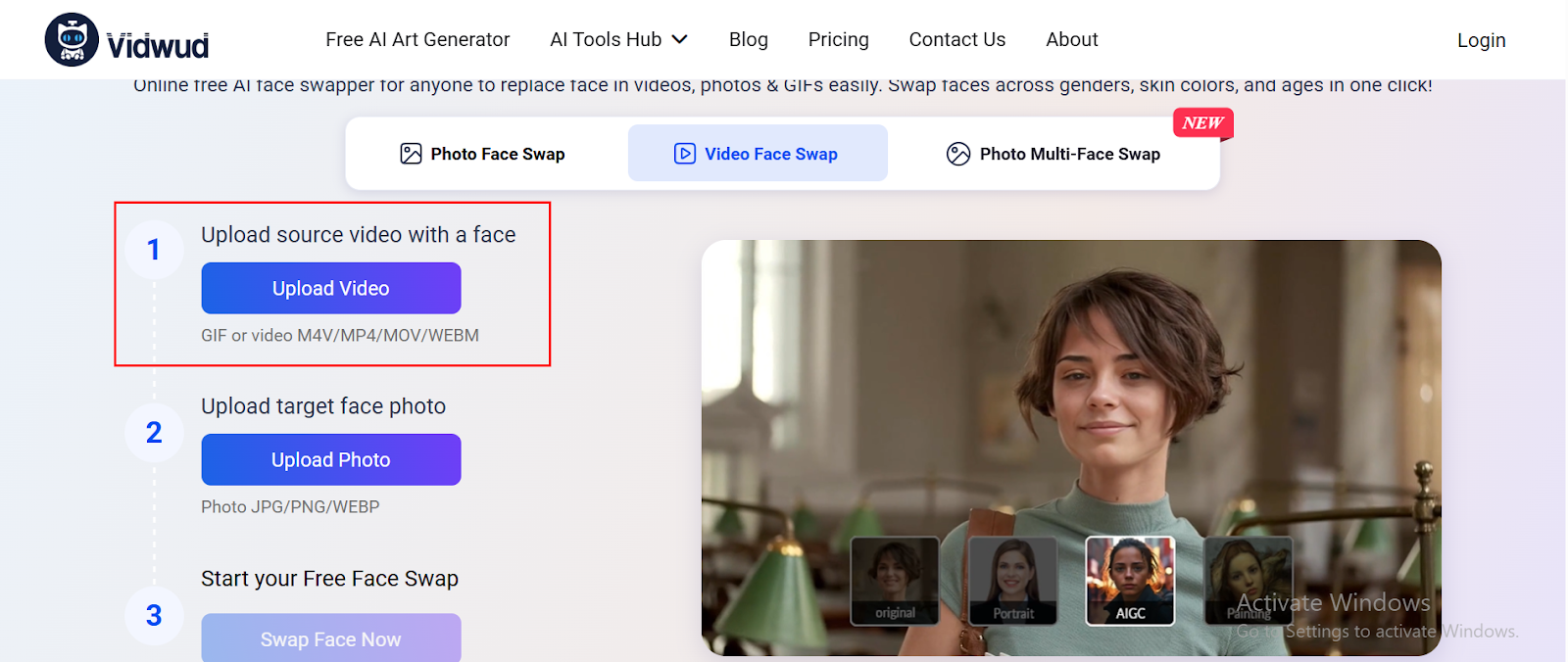Switch to the Photo Multi-Face Swap tab
Image resolution: width=1568 pixels, height=662 pixels.
1053,154
